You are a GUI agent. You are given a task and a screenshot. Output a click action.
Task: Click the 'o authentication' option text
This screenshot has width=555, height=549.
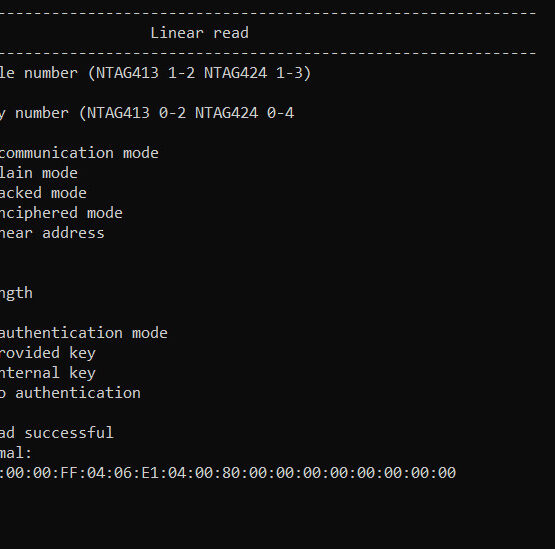(x=70, y=393)
